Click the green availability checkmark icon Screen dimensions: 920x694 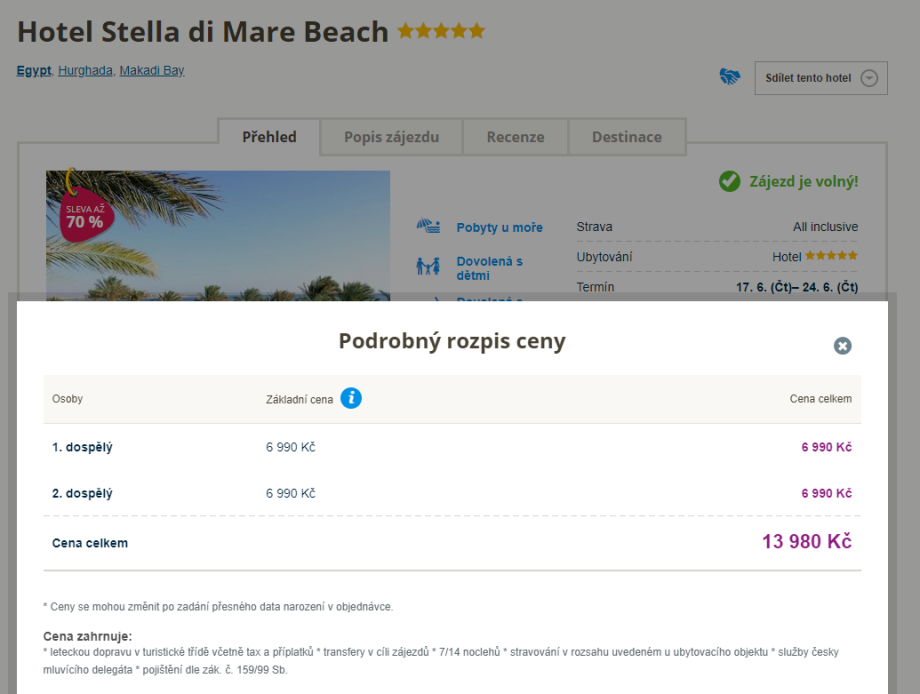tap(730, 182)
